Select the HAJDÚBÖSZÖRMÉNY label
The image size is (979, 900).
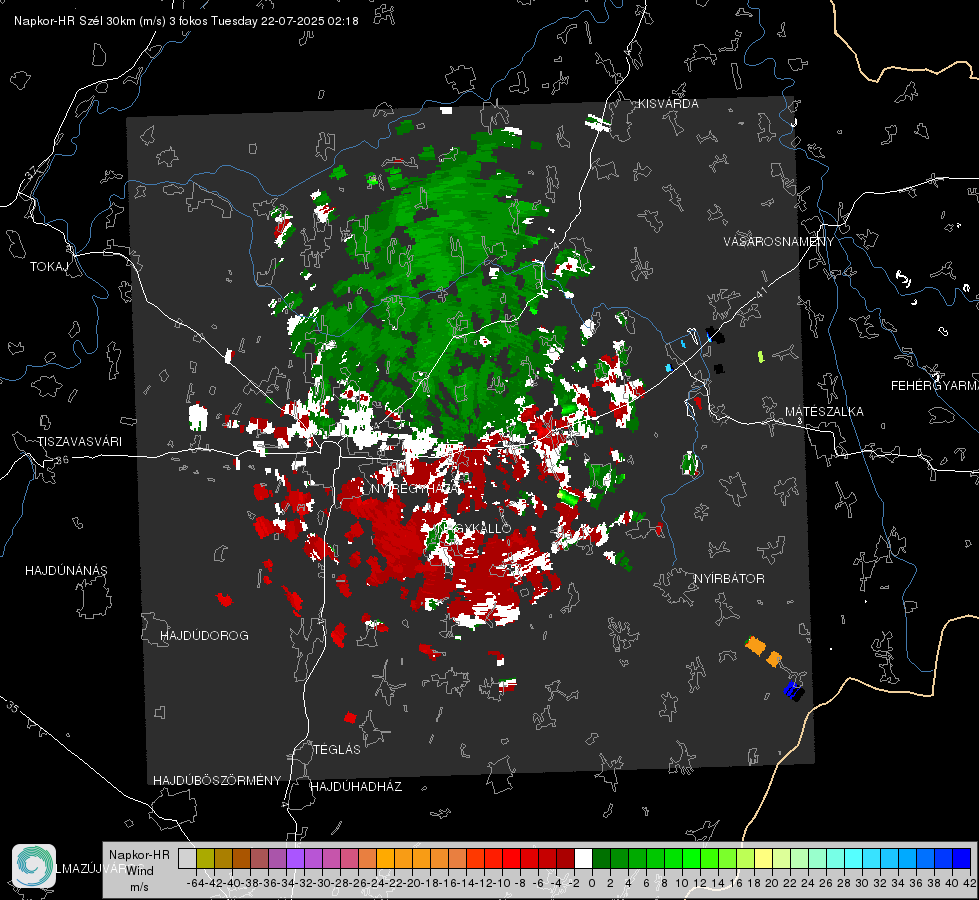(217, 781)
